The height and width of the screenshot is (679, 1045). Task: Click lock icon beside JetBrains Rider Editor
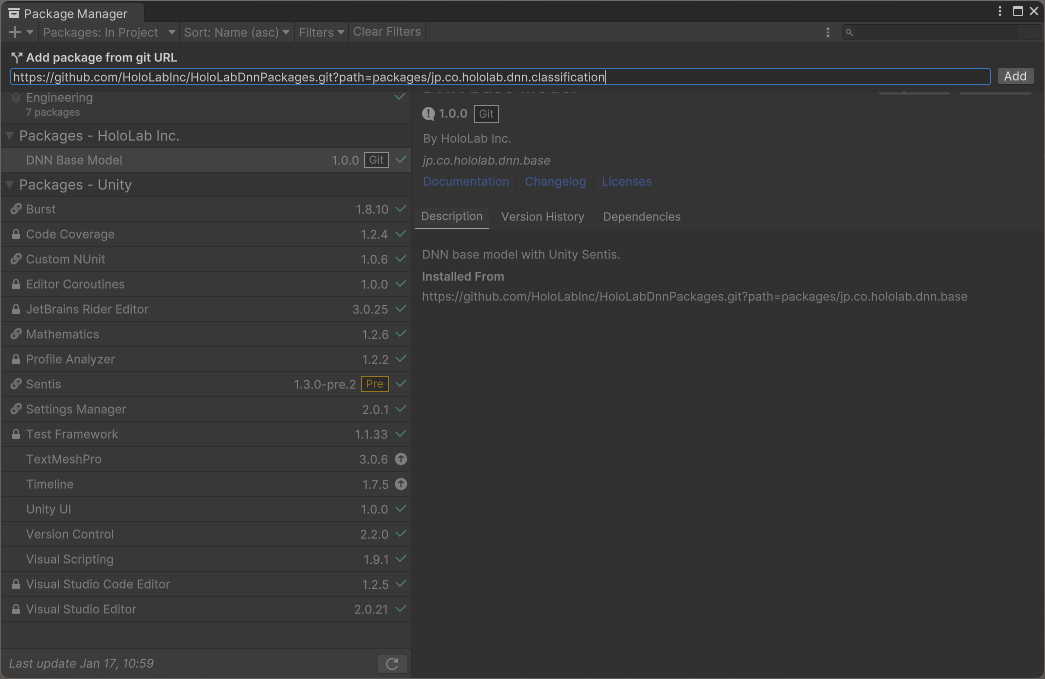point(16,309)
